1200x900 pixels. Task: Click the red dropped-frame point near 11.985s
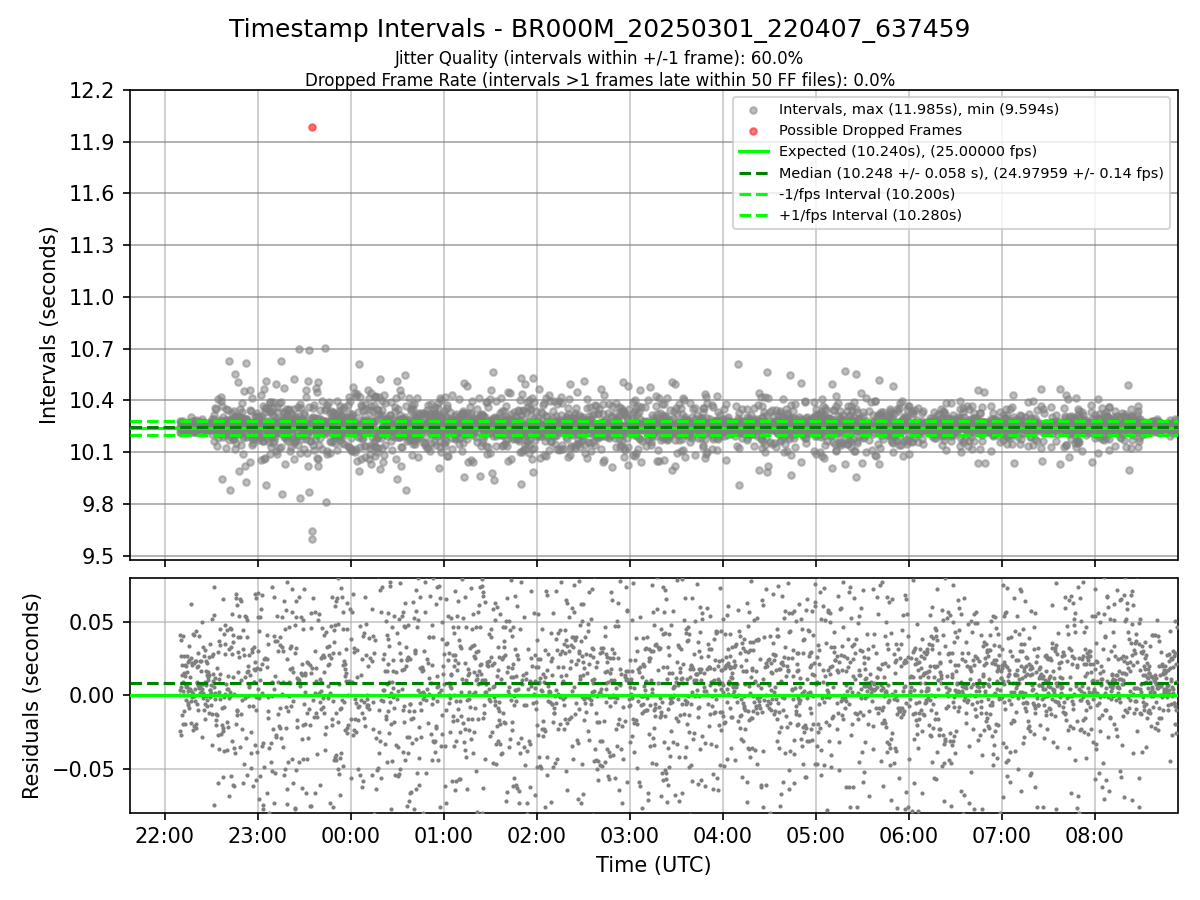[x=312, y=127]
